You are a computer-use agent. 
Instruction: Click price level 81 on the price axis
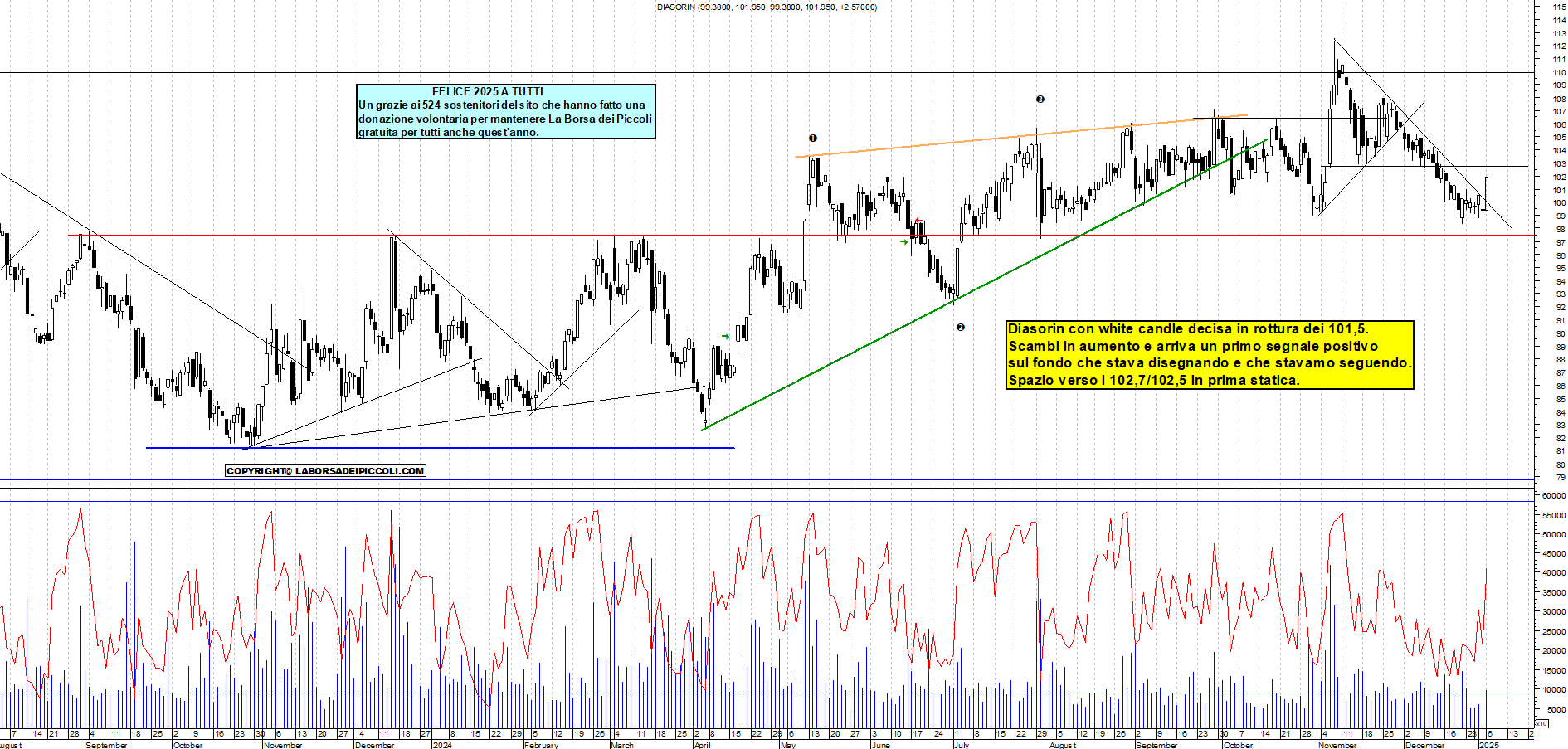point(1561,451)
